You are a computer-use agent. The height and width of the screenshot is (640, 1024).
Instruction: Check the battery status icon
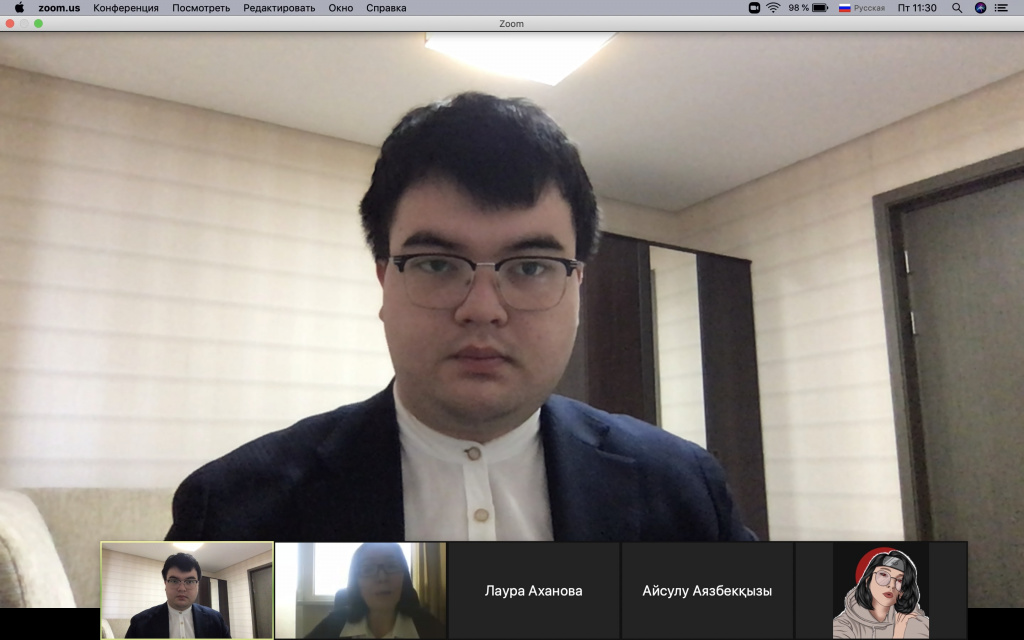pyautogui.click(x=820, y=8)
